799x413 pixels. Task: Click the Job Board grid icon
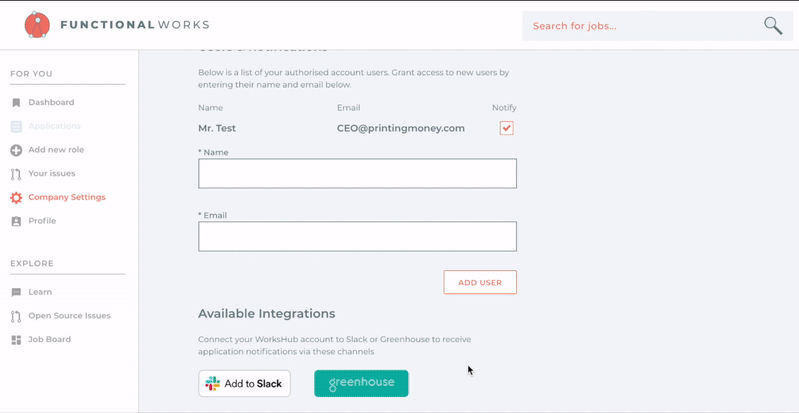[x=16, y=340]
